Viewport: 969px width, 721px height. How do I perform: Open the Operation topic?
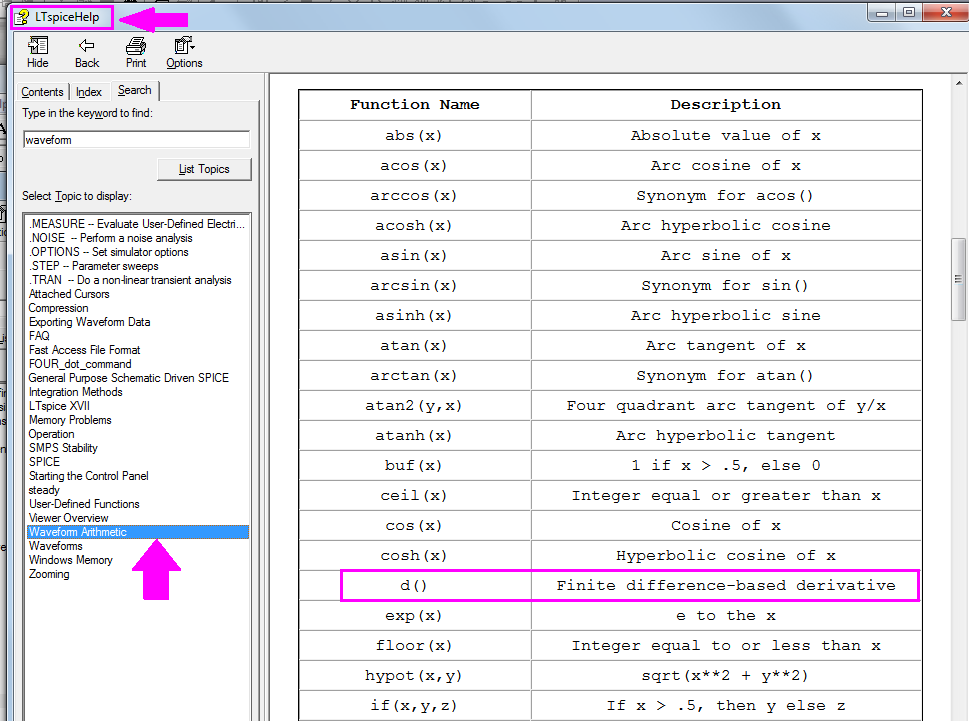pos(51,434)
